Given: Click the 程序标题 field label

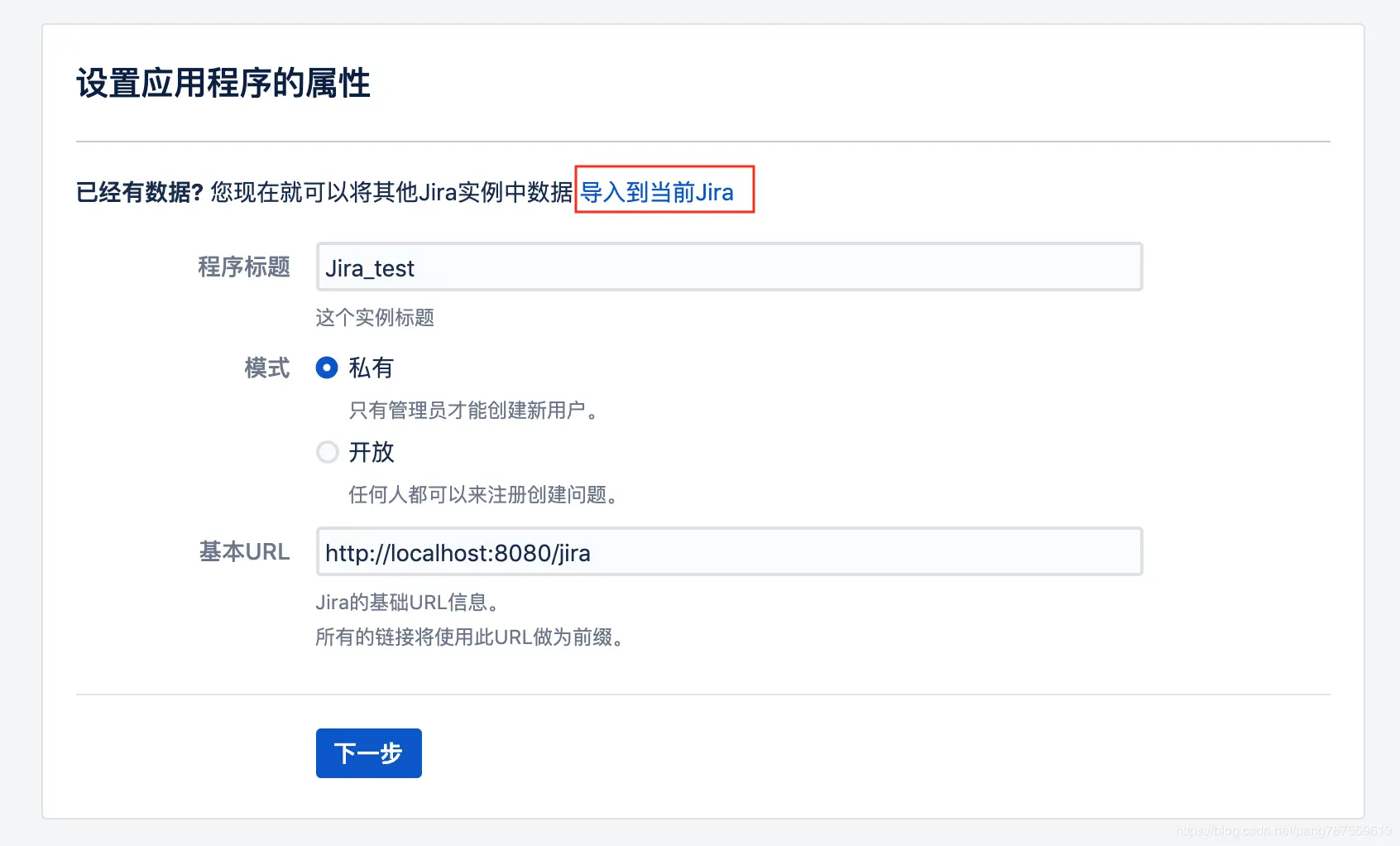Looking at the screenshot, I should (243, 267).
